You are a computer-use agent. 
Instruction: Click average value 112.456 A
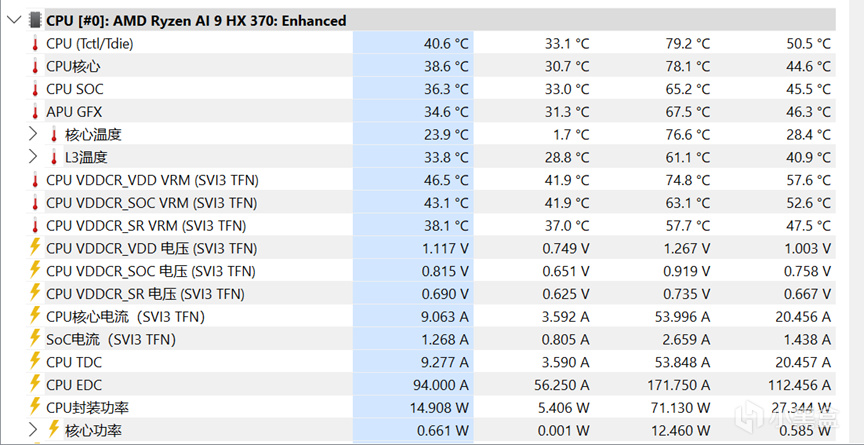[800, 385]
